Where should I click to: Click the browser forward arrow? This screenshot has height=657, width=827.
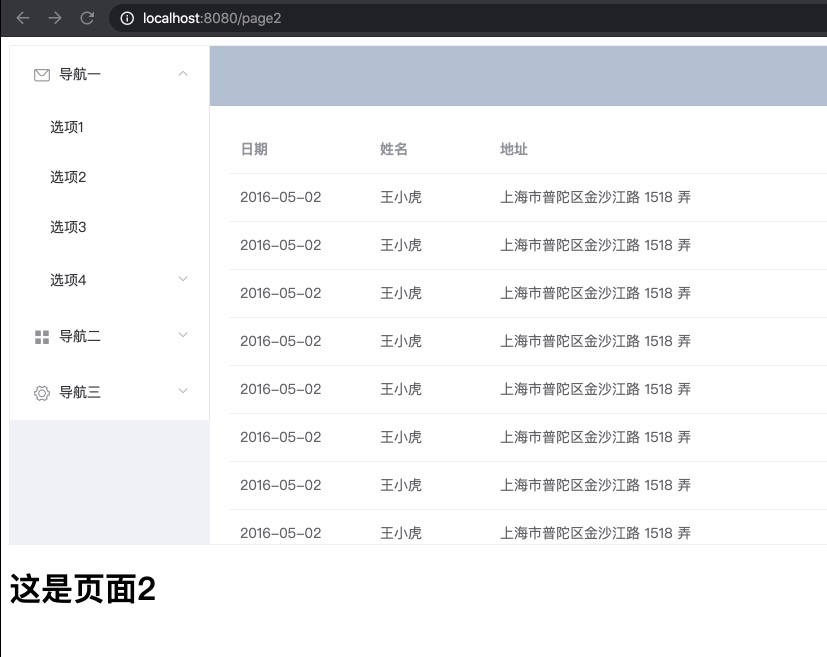55,18
